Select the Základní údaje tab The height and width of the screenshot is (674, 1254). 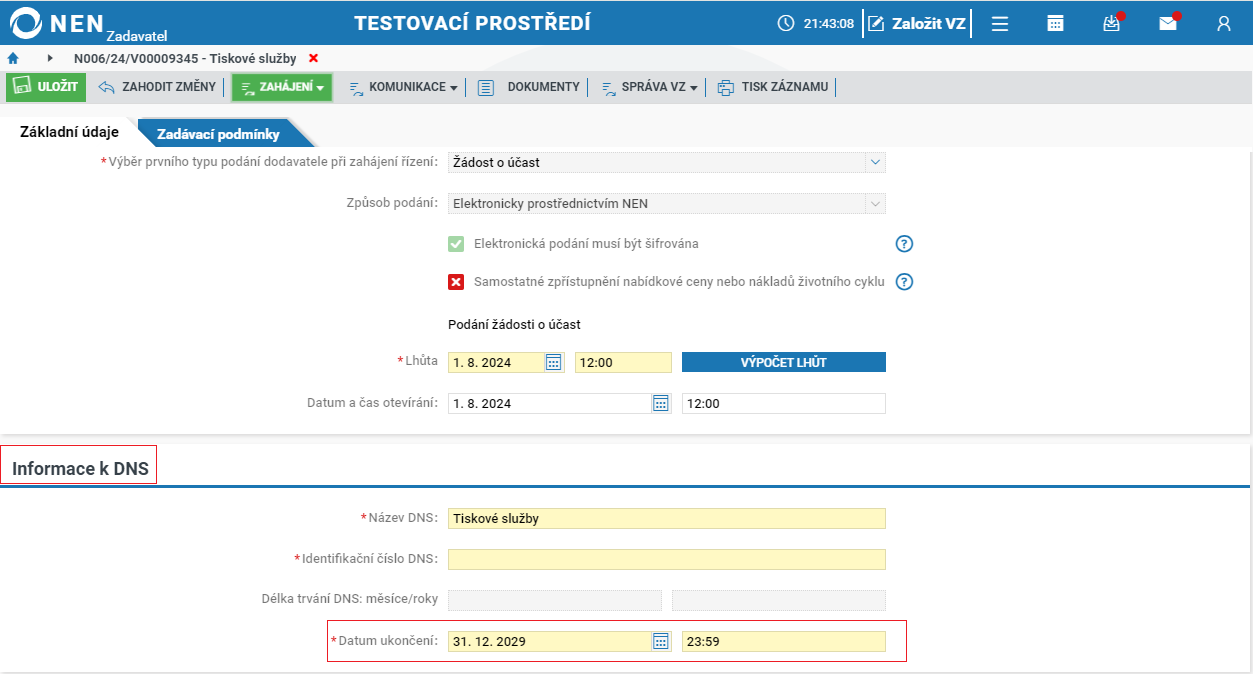[x=69, y=132]
